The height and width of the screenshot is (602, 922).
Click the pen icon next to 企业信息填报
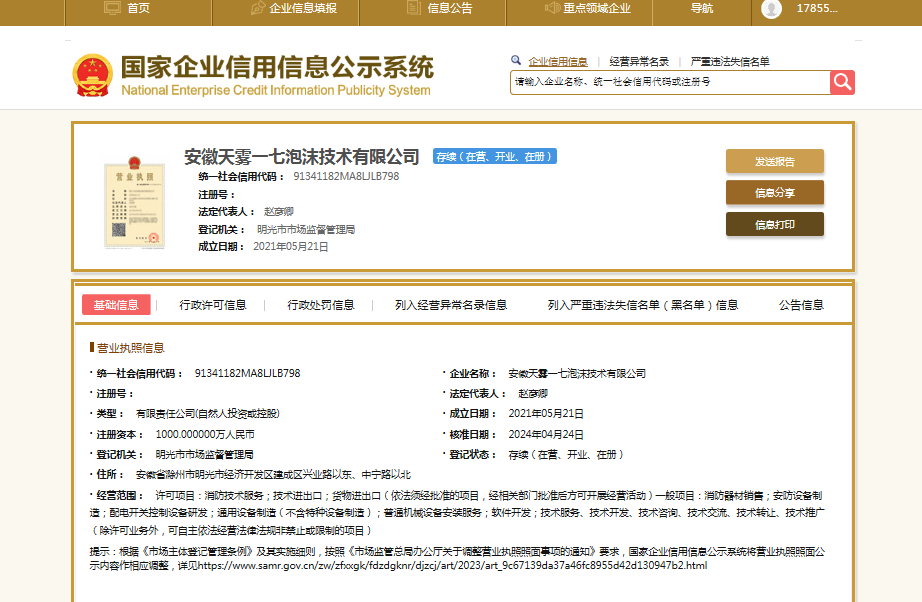click(x=258, y=8)
